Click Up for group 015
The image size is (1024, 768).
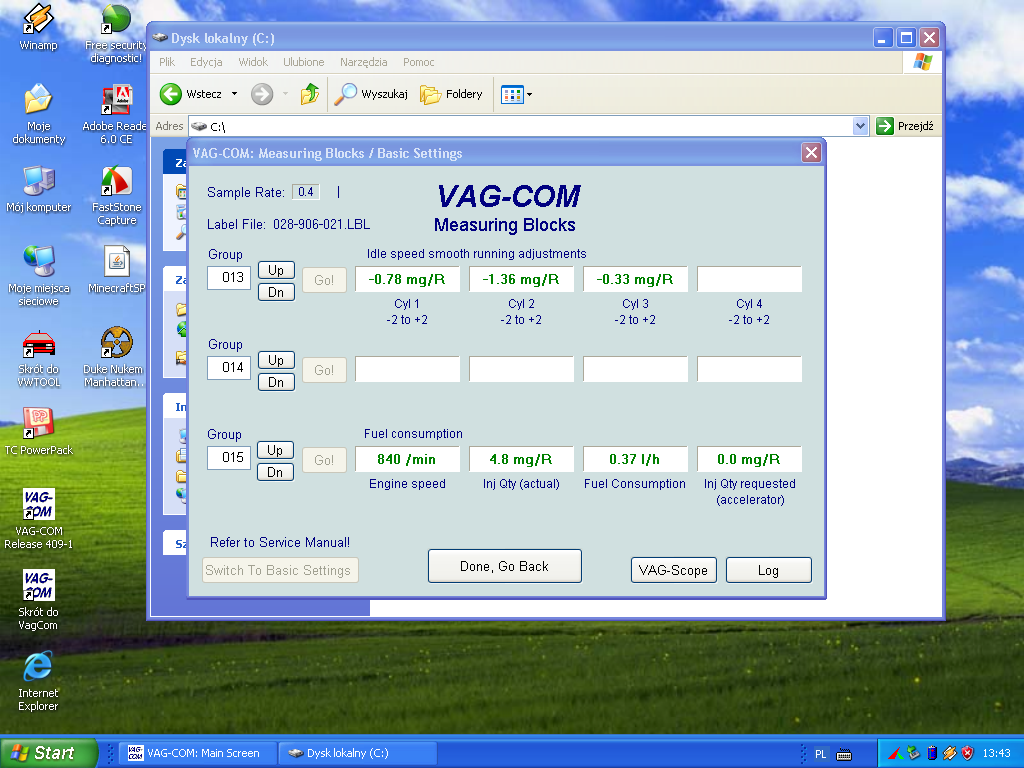click(x=275, y=451)
